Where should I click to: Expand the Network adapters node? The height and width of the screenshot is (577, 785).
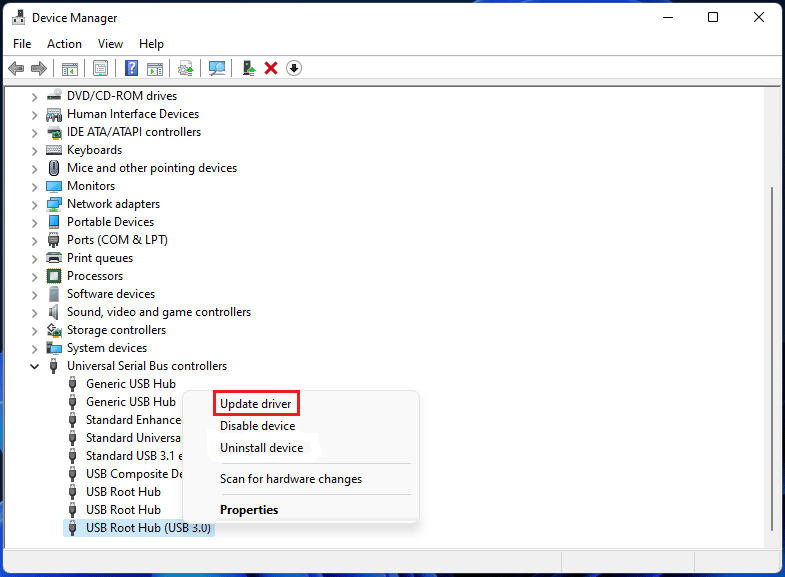point(34,205)
